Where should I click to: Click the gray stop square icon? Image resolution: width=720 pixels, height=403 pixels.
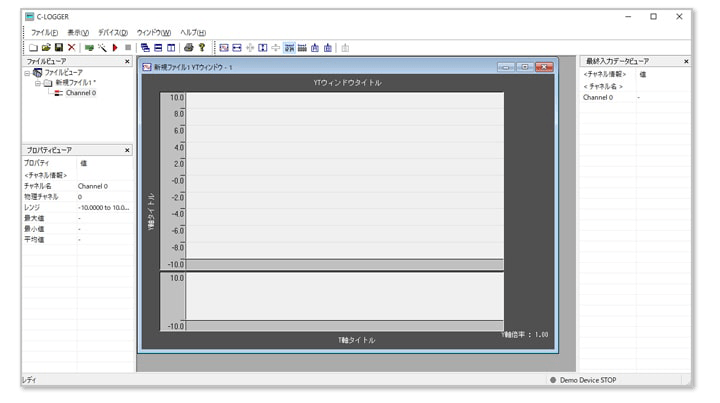(128, 47)
